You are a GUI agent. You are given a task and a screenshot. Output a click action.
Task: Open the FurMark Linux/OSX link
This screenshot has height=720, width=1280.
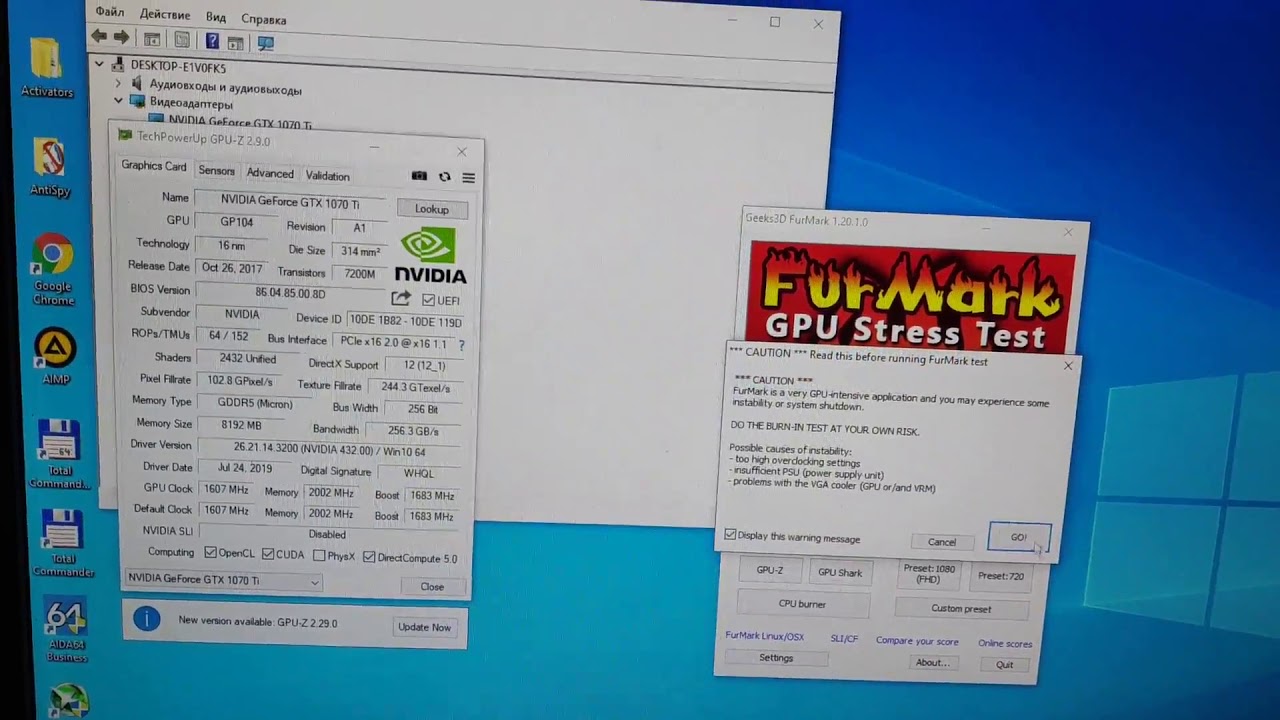coord(764,636)
